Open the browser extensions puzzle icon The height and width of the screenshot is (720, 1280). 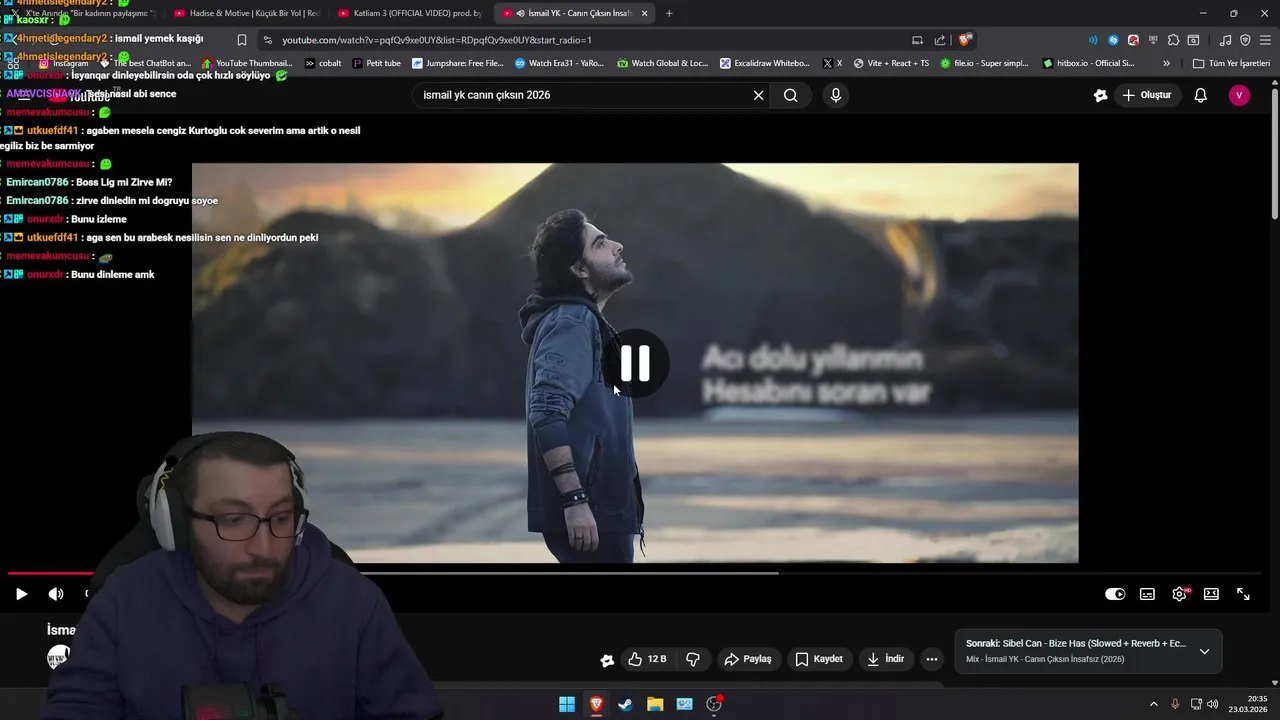(x=1173, y=40)
